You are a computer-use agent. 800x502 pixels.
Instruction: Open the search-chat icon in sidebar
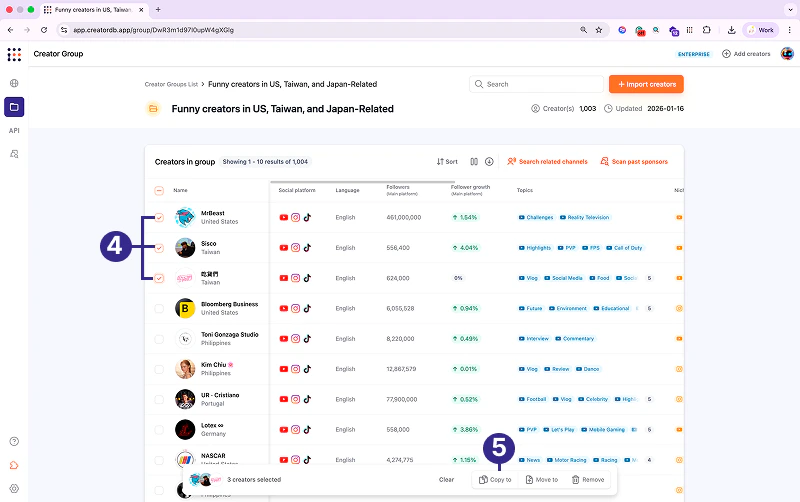[14, 154]
